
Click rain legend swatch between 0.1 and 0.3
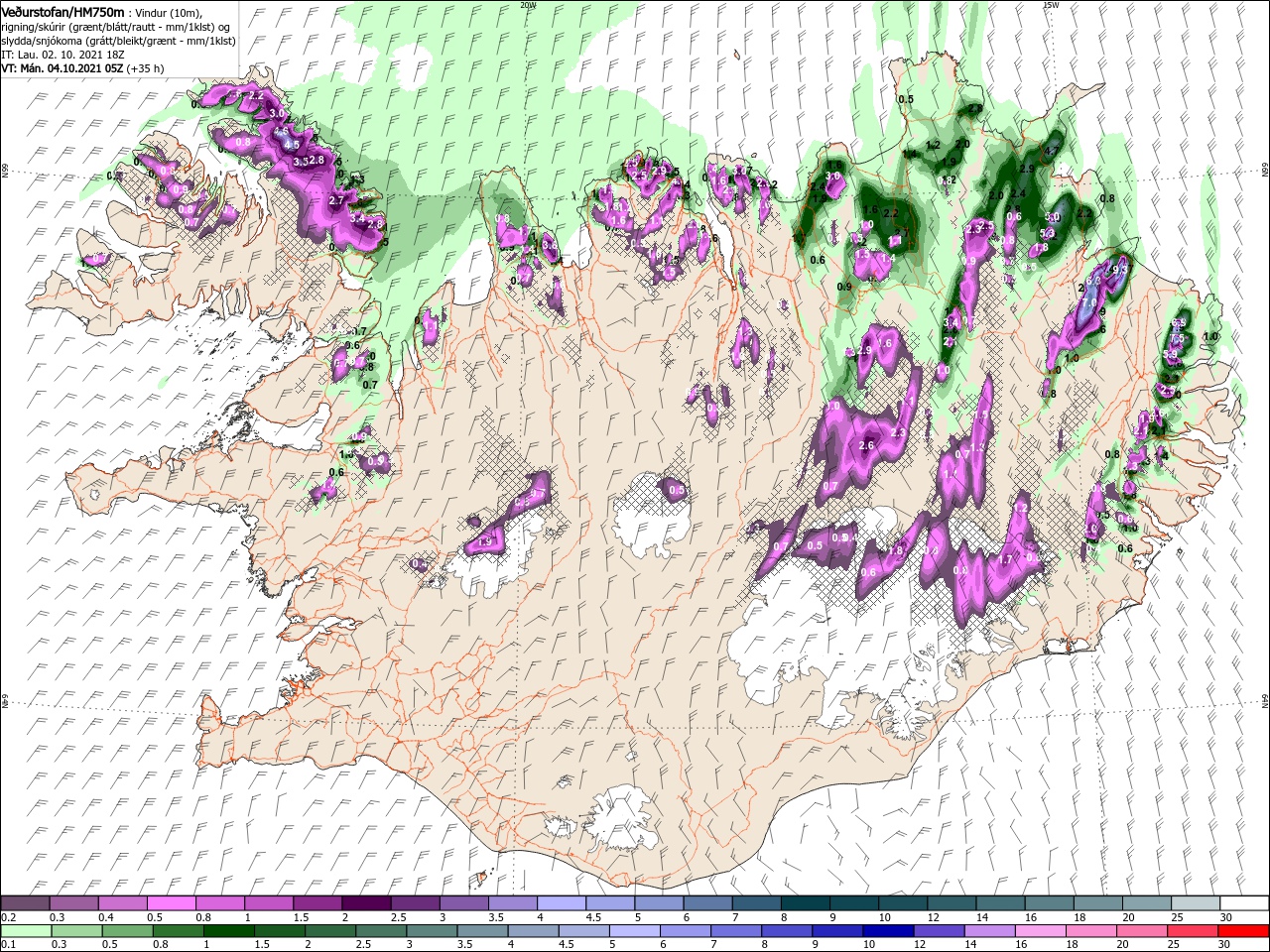coord(25,931)
